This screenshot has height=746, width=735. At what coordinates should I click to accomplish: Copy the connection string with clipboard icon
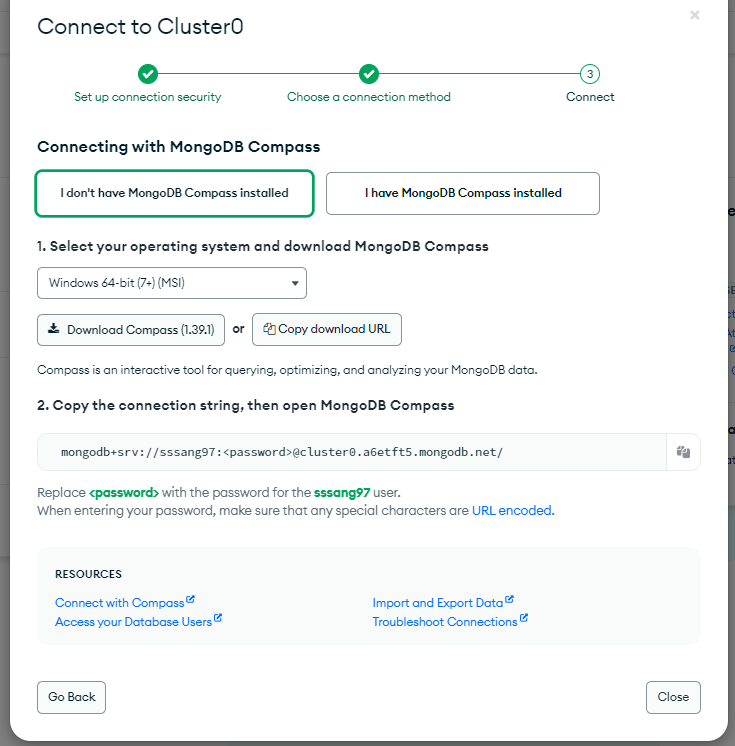[x=683, y=452]
